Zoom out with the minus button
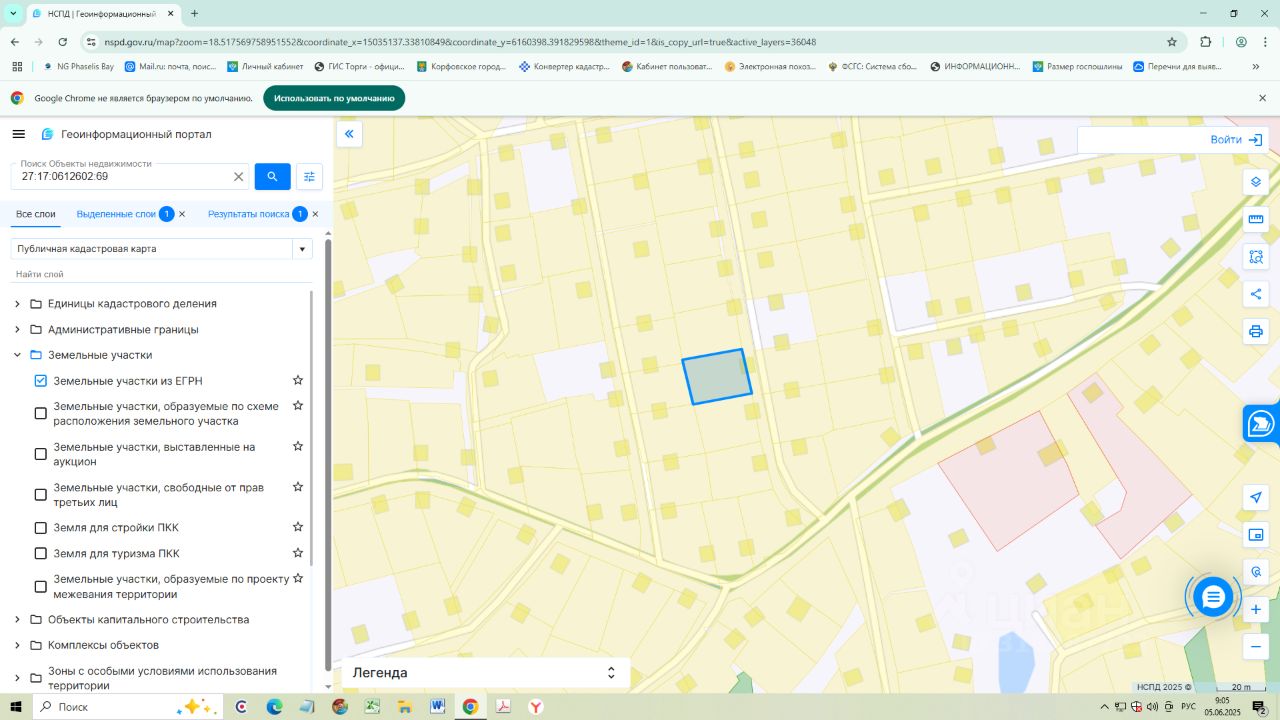This screenshot has height=720, width=1280. tap(1256, 646)
